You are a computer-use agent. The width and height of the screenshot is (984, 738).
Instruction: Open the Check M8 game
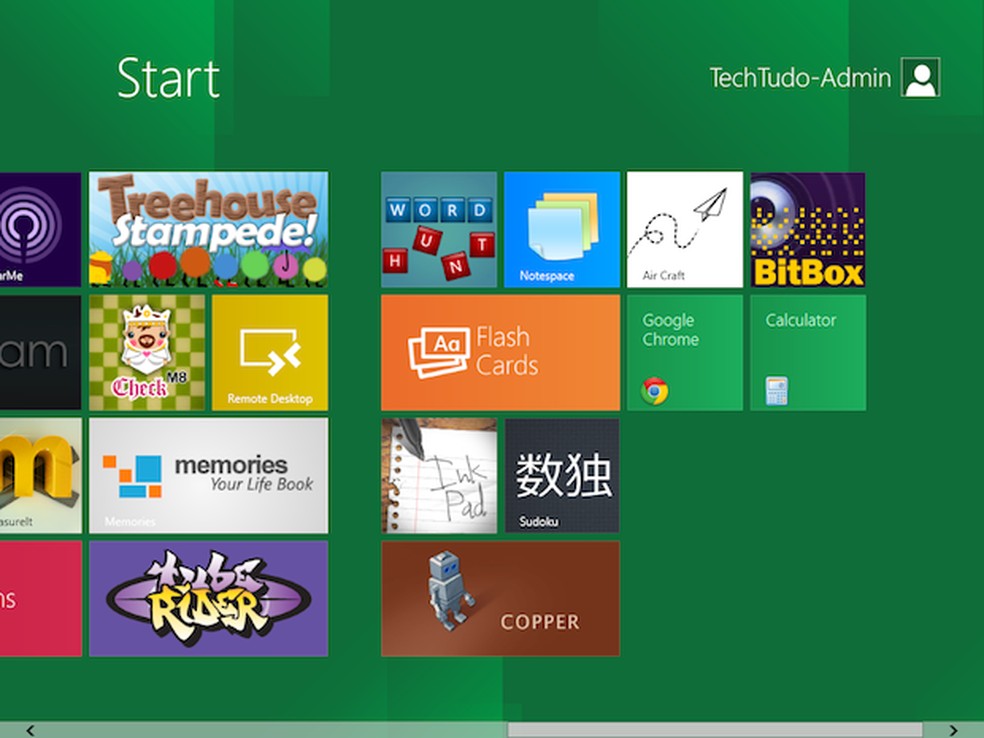click(146, 351)
